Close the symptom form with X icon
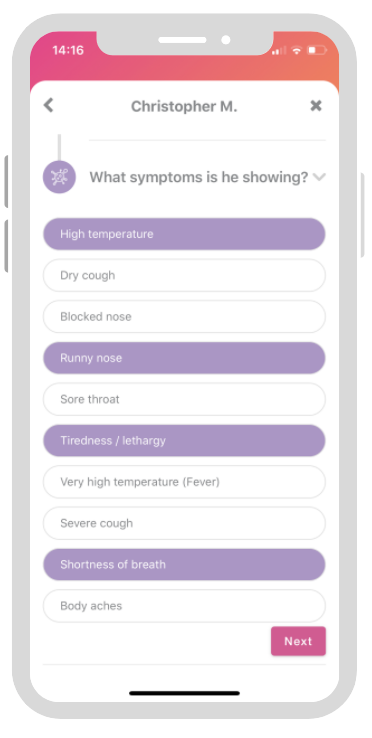 (316, 106)
